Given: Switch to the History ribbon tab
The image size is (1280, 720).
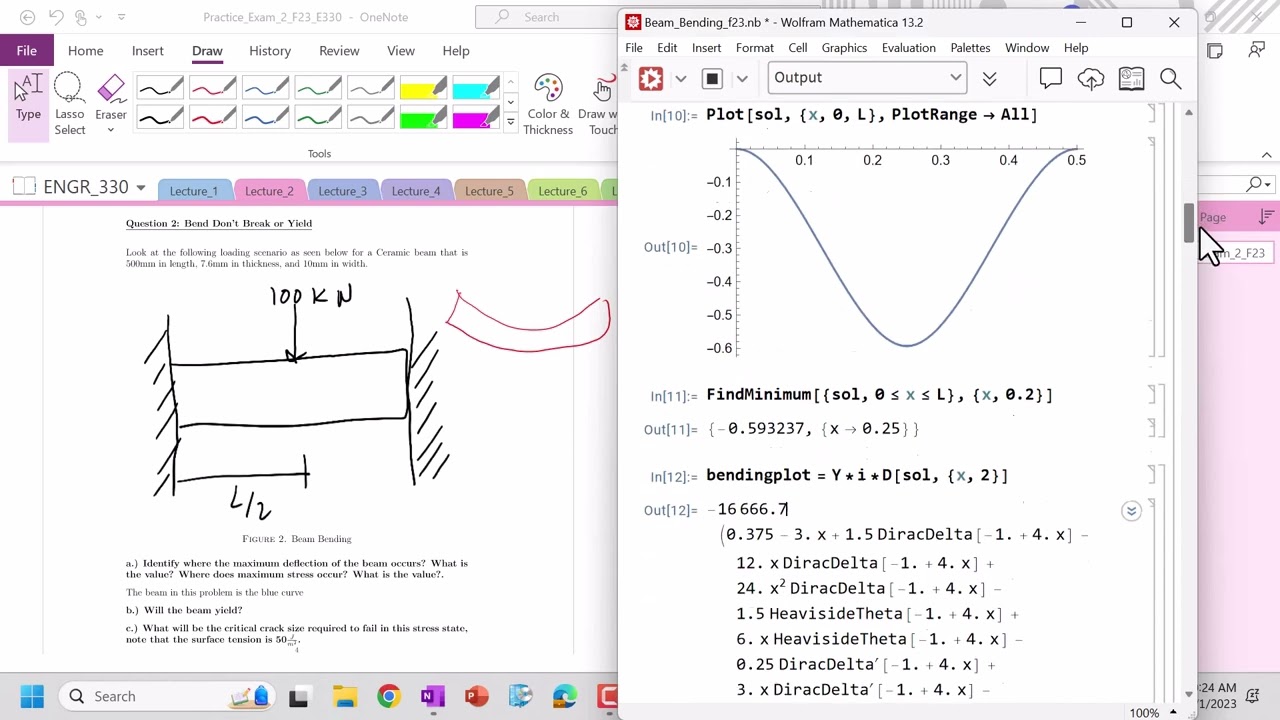Looking at the screenshot, I should 270,51.
